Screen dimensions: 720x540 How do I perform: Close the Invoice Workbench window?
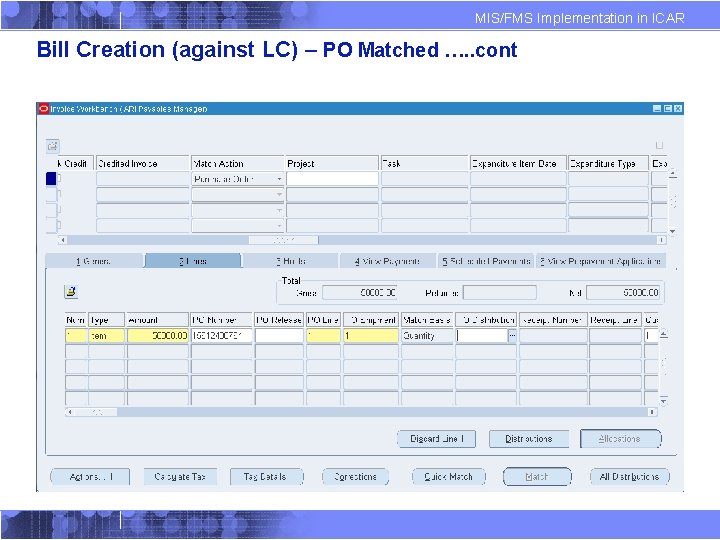(678, 108)
